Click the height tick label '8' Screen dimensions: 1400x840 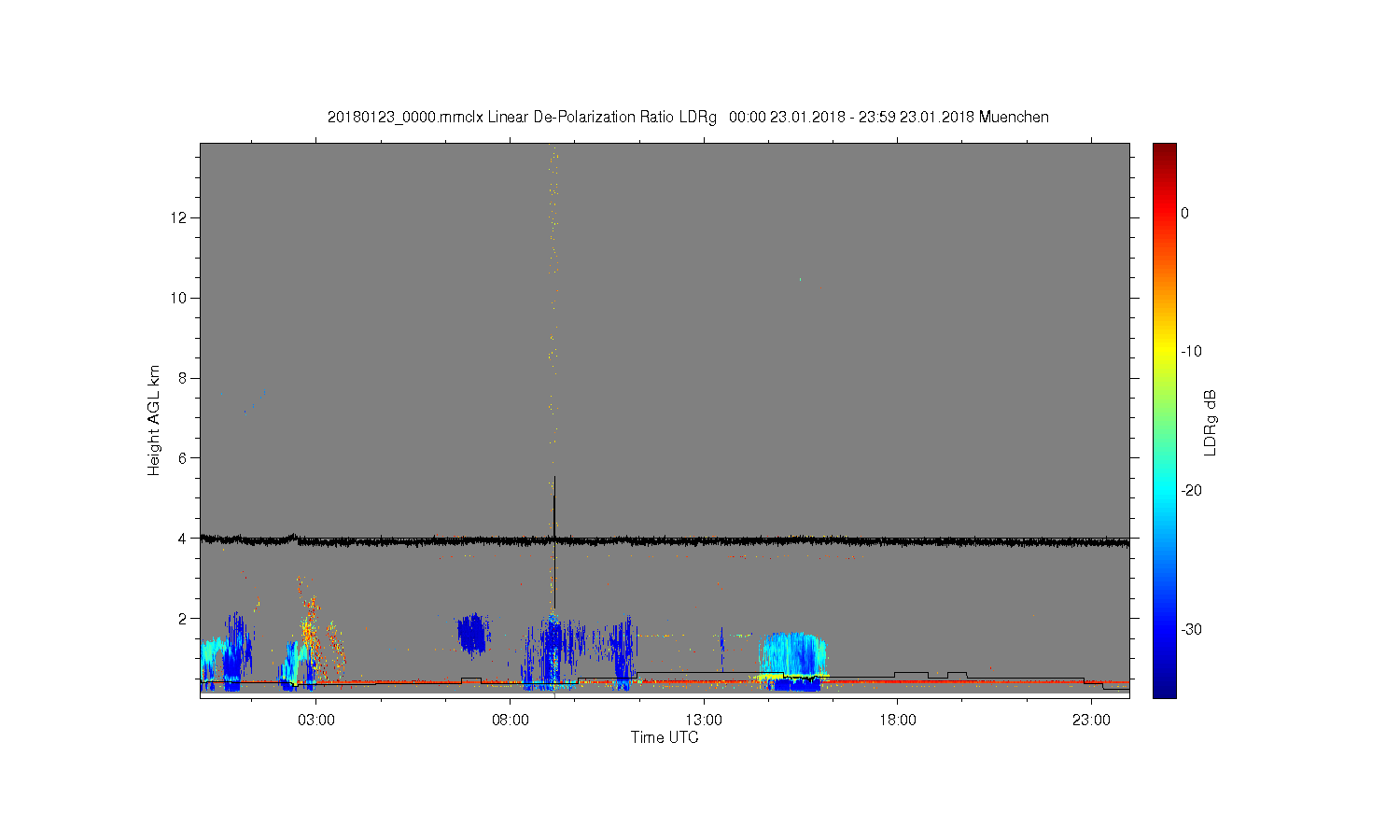[x=183, y=378]
